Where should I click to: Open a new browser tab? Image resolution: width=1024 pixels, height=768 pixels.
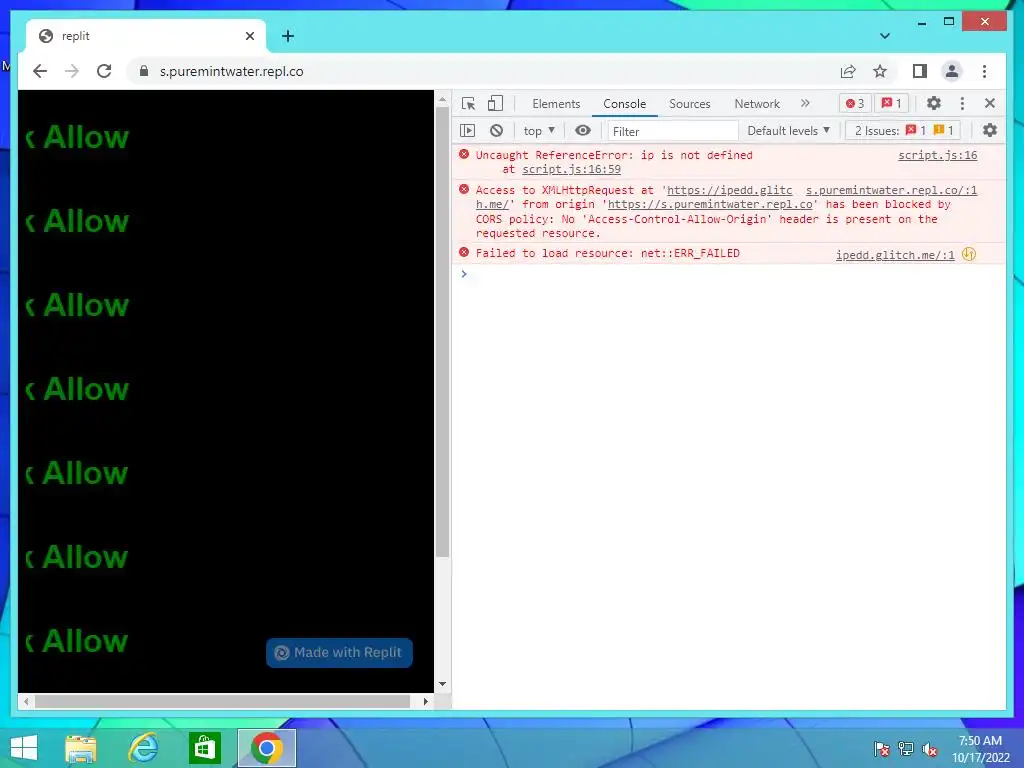pos(288,36)
